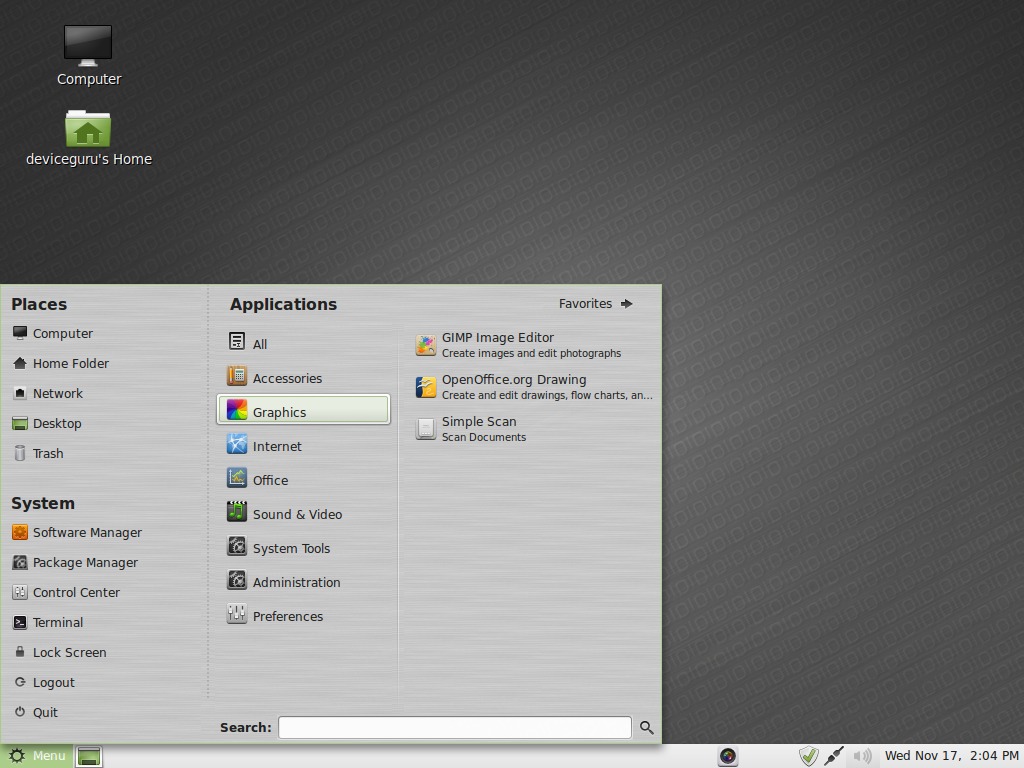The width and height of the screenshot is (1024, 768).
Task: Launch Simple Scan
Action: (532, 429)
